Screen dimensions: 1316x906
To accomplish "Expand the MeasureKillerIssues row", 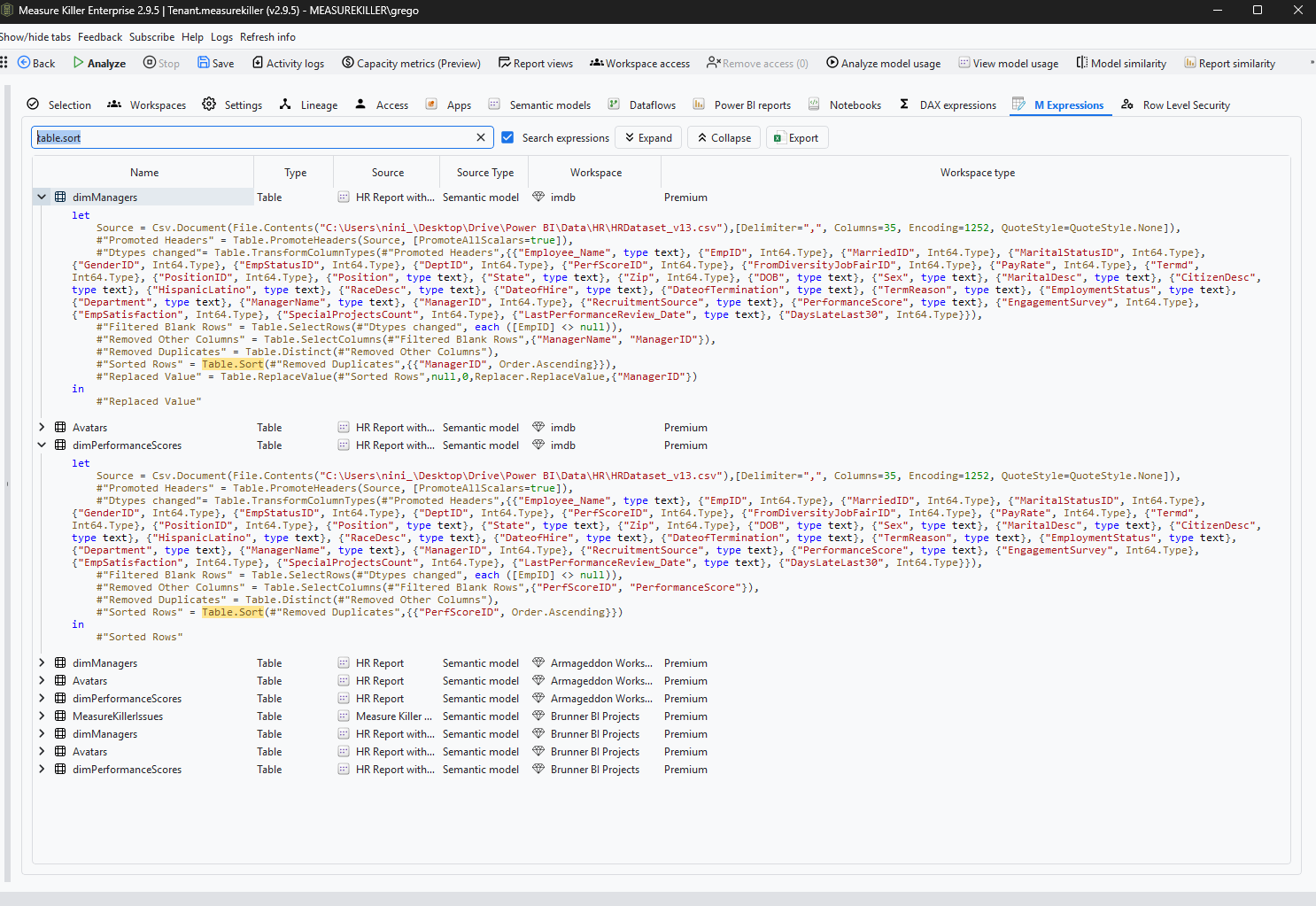I will pyautogui.click(x=41, y=716).
